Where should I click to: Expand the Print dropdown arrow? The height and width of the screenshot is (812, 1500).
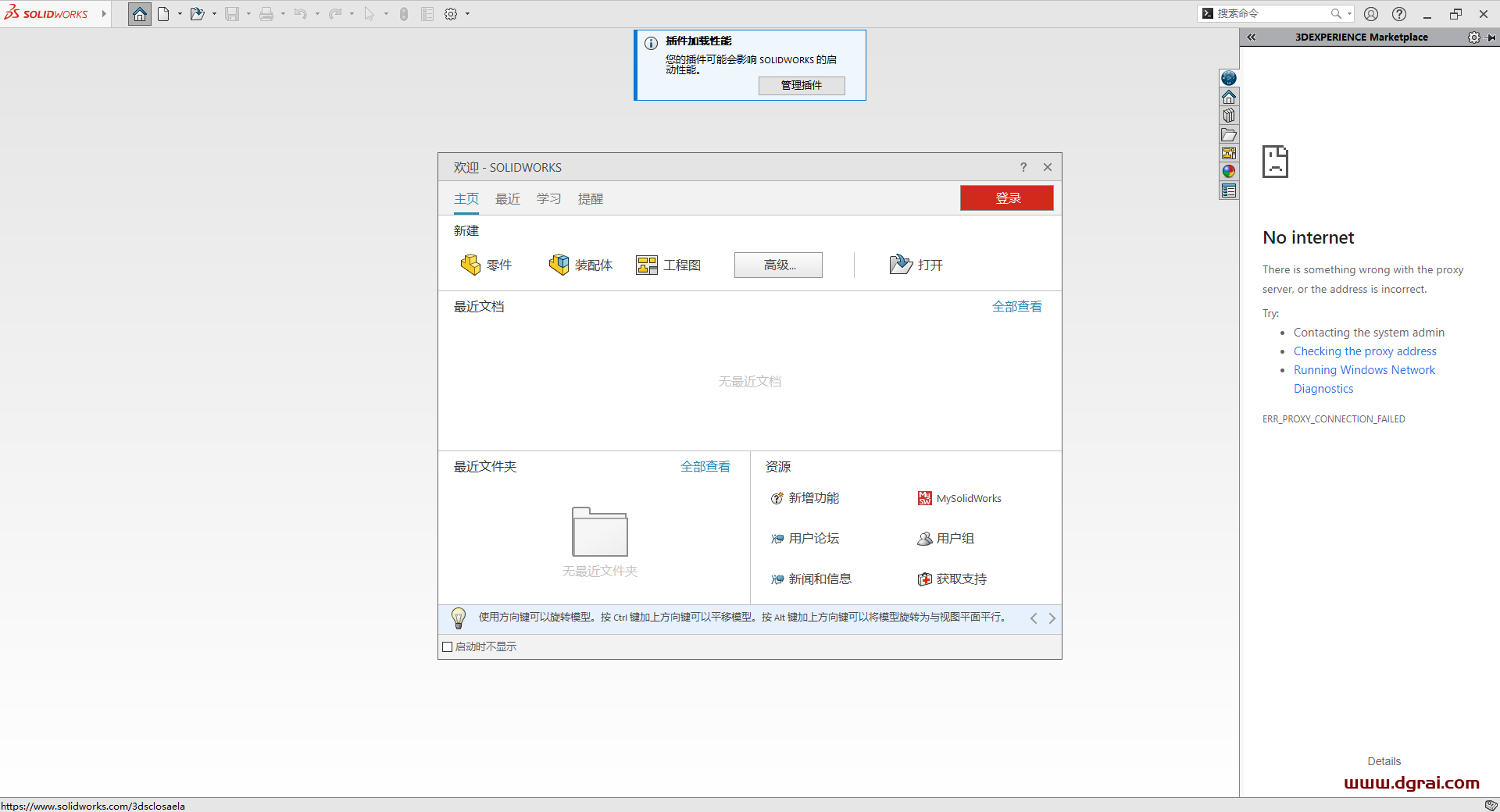pyautogui.click(x=283, y=14)
